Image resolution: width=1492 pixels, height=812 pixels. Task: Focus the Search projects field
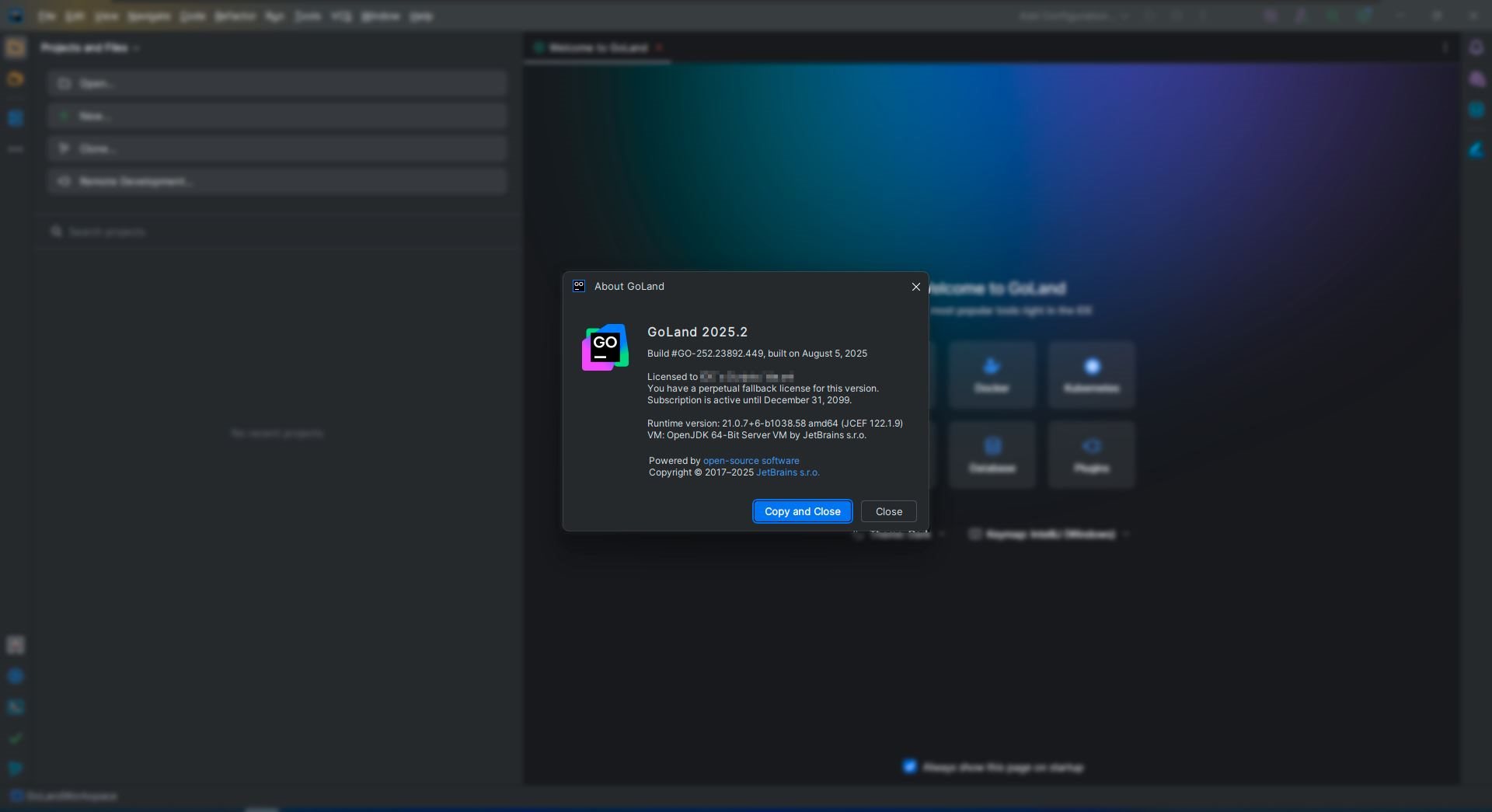[x=277, y=232]
